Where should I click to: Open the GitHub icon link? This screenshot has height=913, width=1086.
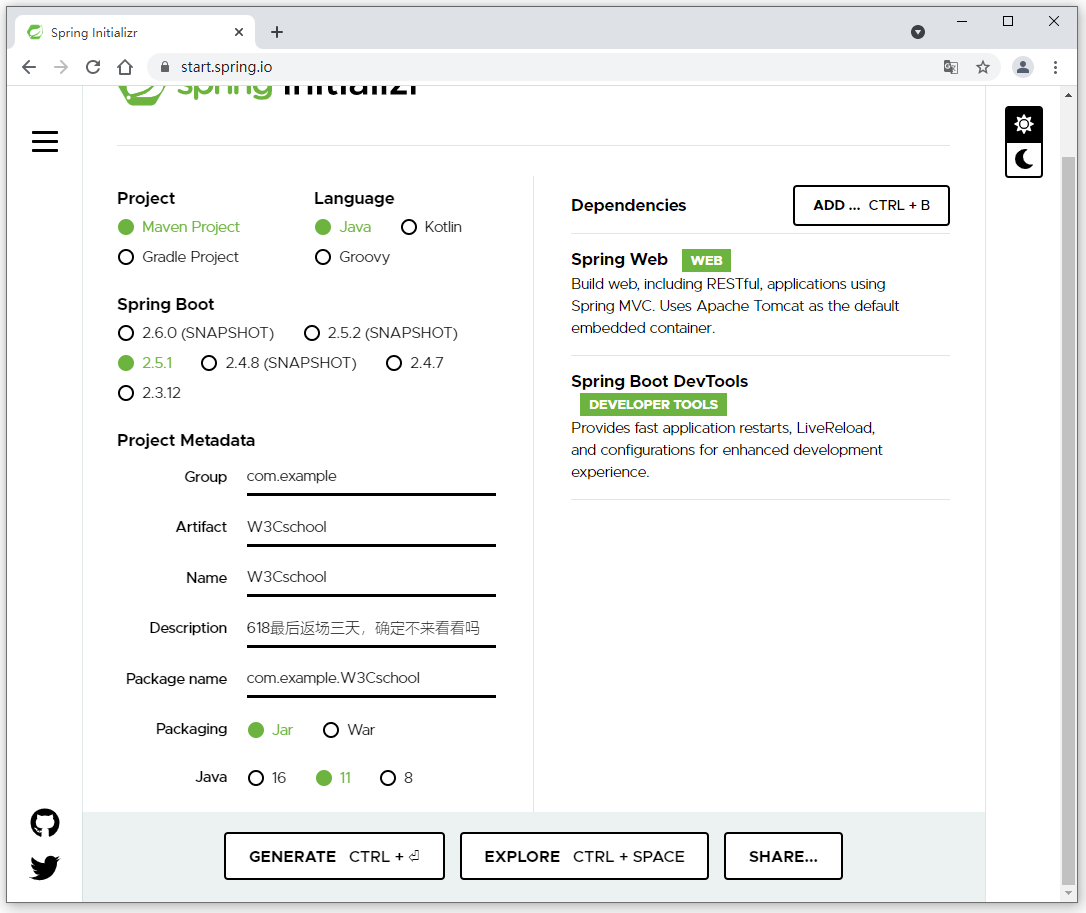pos(45,823)
